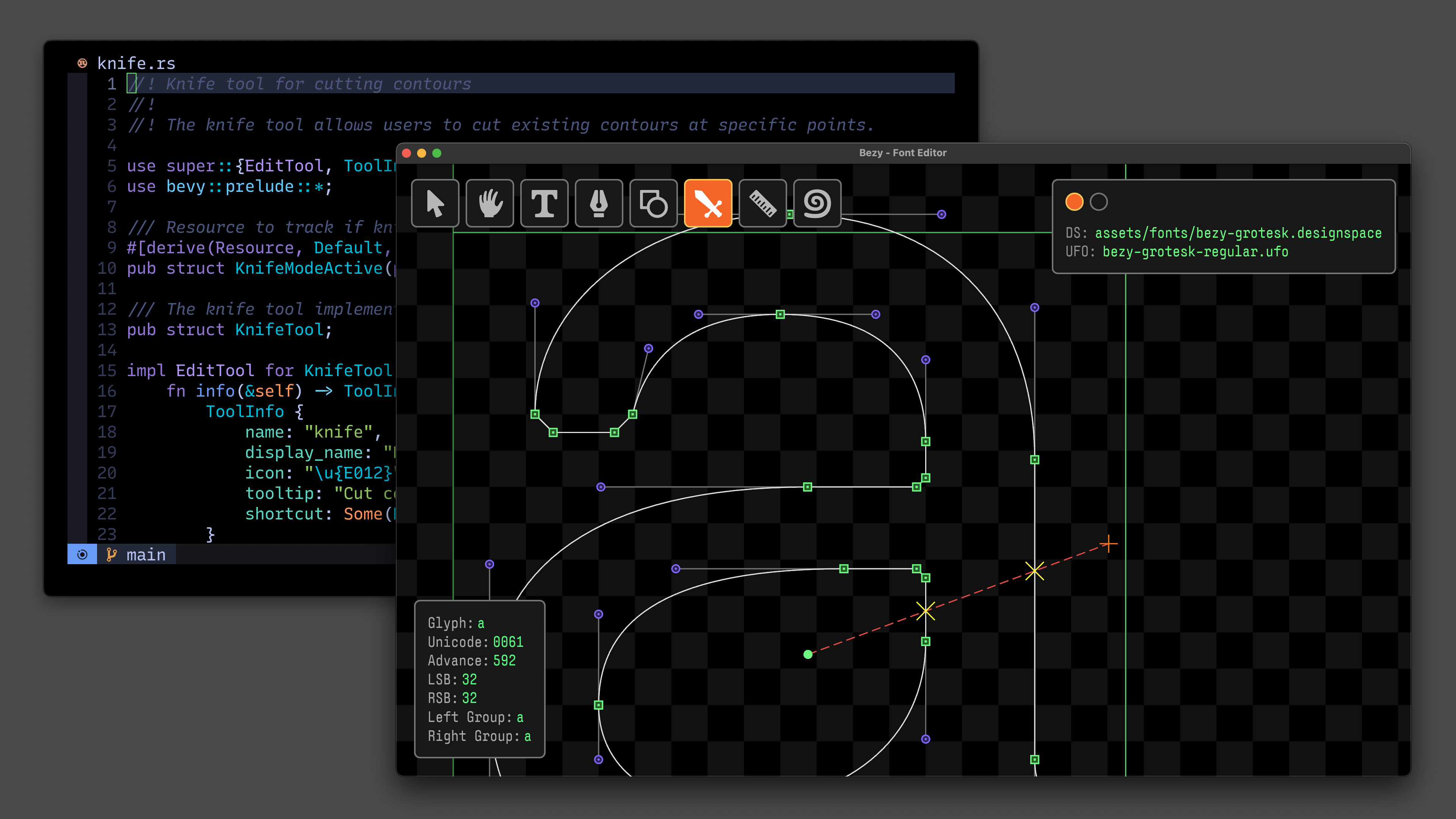
Task: Select the arrow pointer tool
Action: pyautogui.click(x=435, y=204)
